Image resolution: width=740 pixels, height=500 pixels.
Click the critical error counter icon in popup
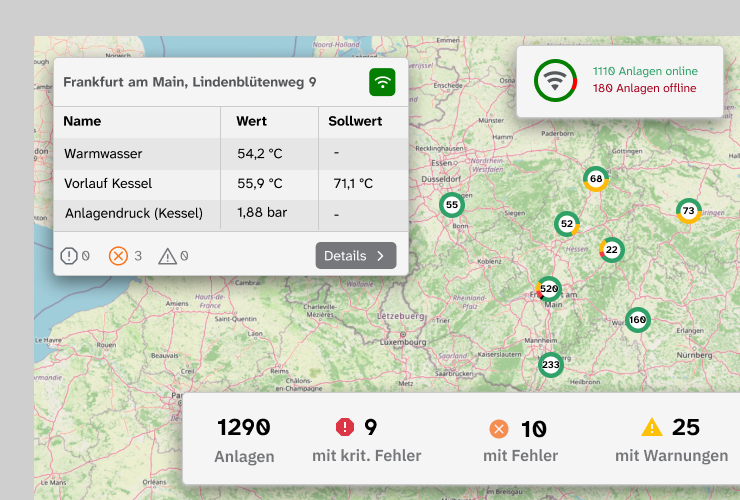69,256
